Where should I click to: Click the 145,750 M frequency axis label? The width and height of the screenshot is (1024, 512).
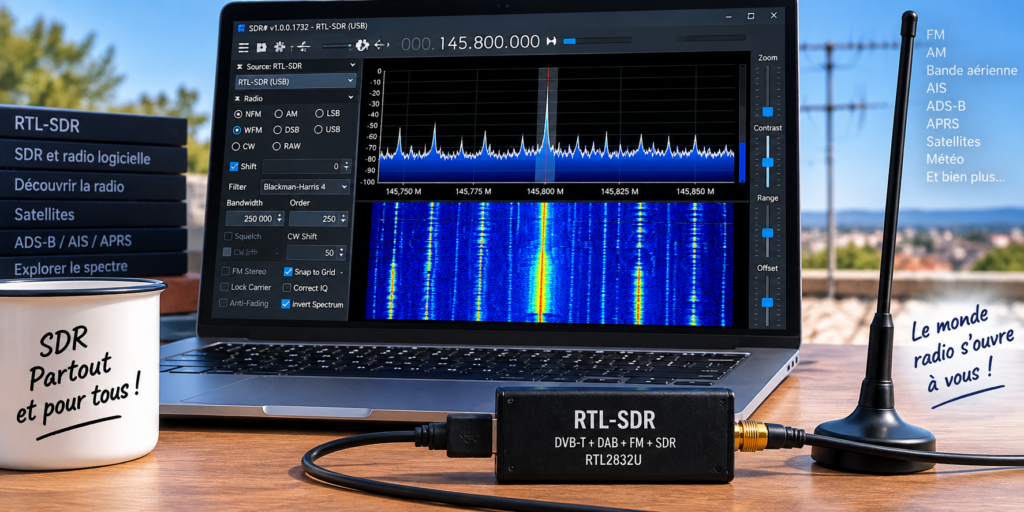pos(404,191)
